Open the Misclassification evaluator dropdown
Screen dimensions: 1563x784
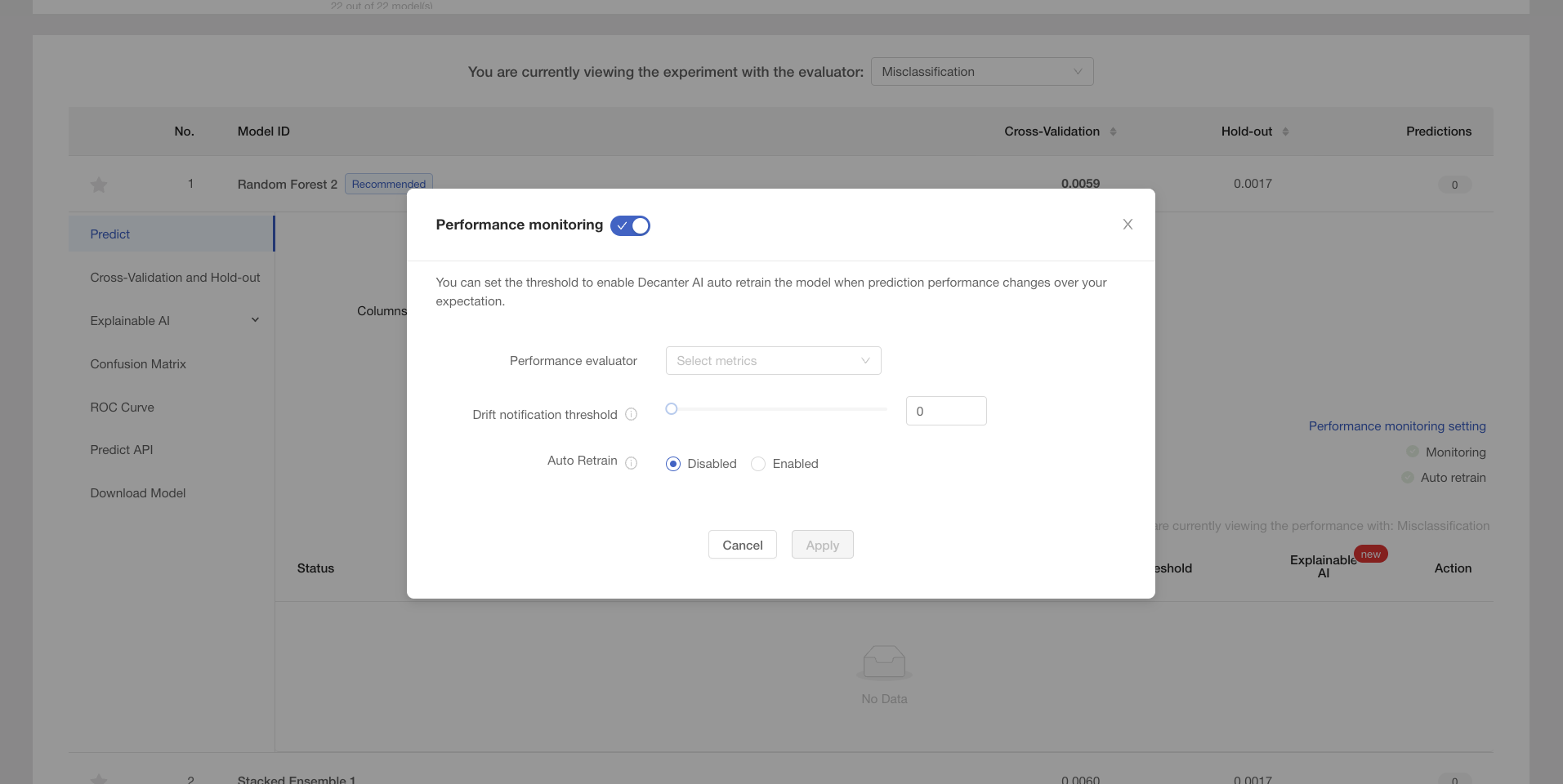[982, 72]
